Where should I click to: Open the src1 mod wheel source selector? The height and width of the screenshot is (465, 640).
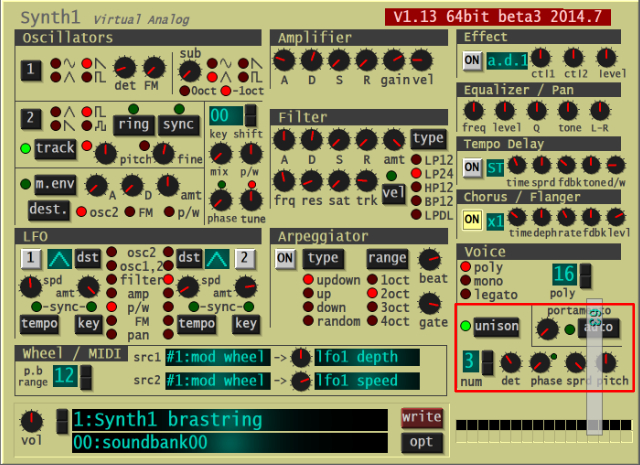tap(218, 357)
